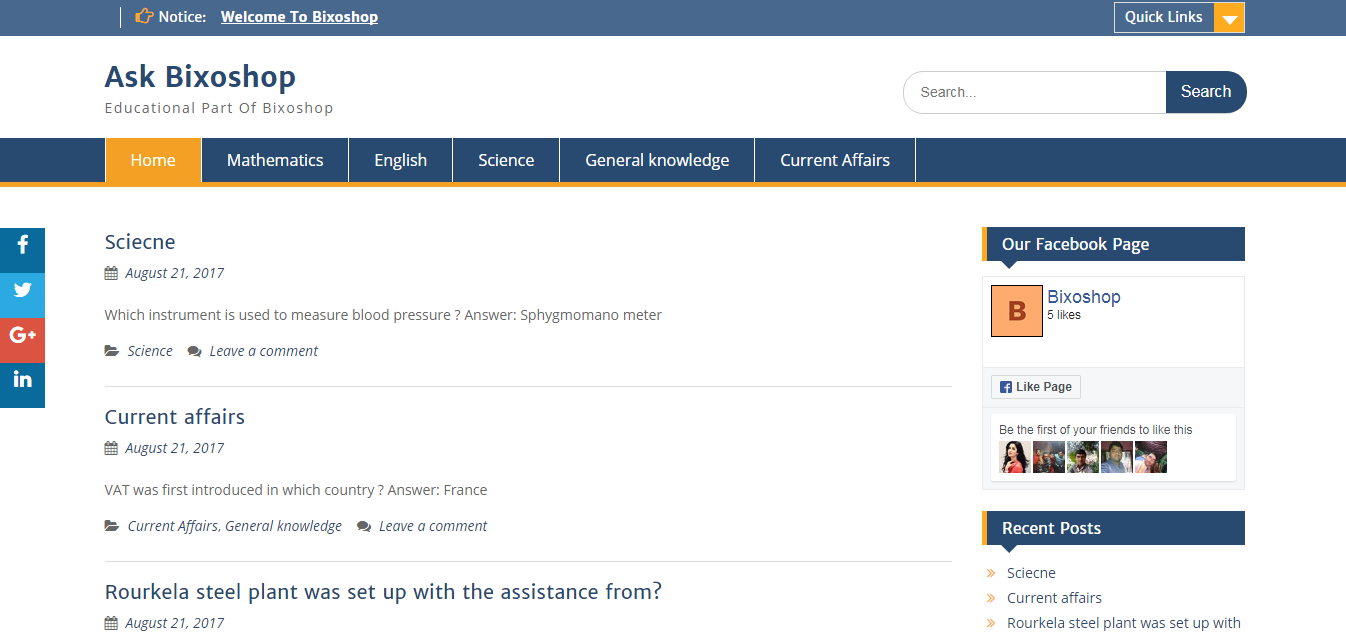Click the Bixoshop Facebook page logo
The width and height of the screenshot is (1346, 635).
1016,311
